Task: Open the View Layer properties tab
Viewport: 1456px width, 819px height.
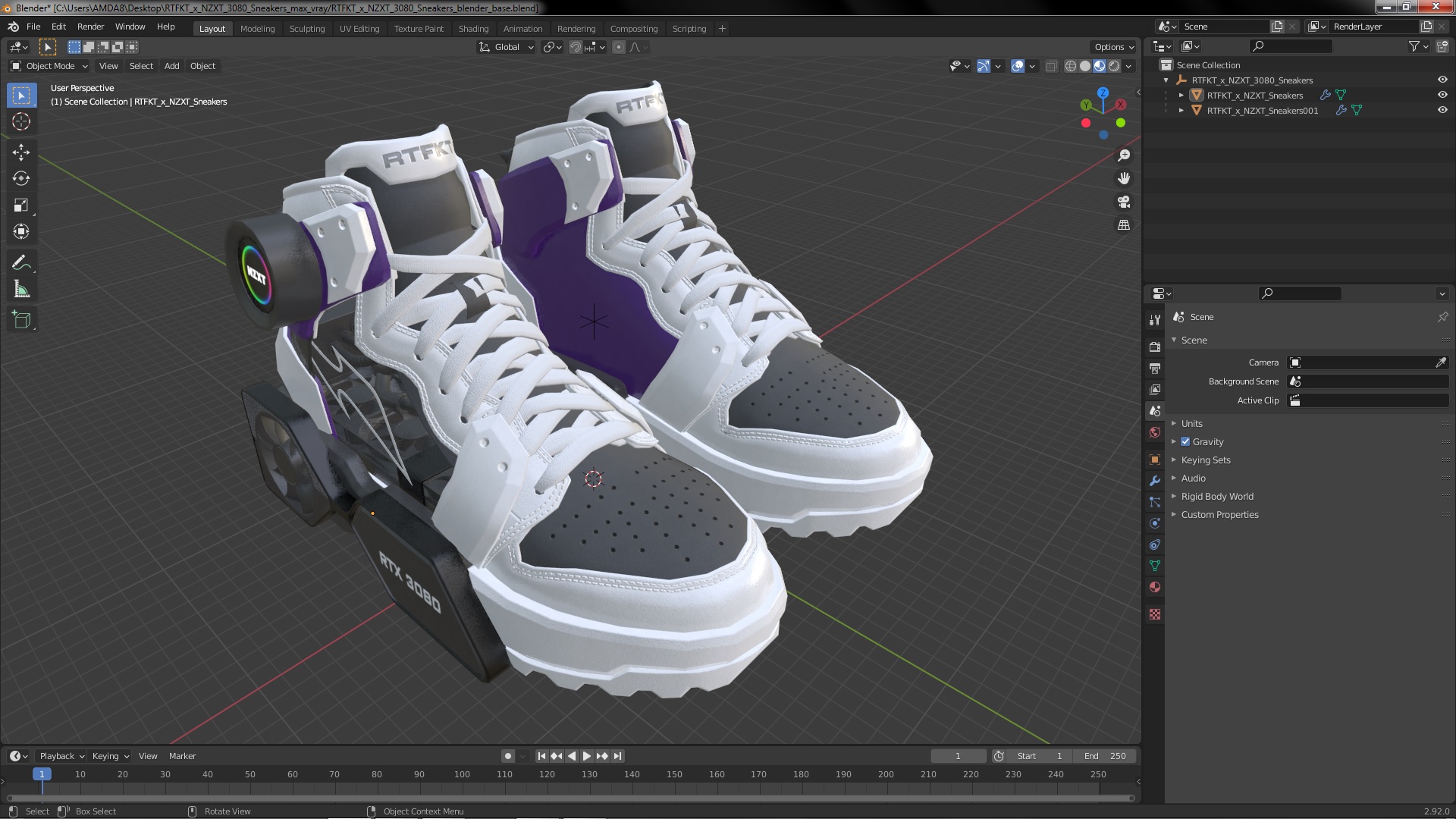Action: 1155,389
